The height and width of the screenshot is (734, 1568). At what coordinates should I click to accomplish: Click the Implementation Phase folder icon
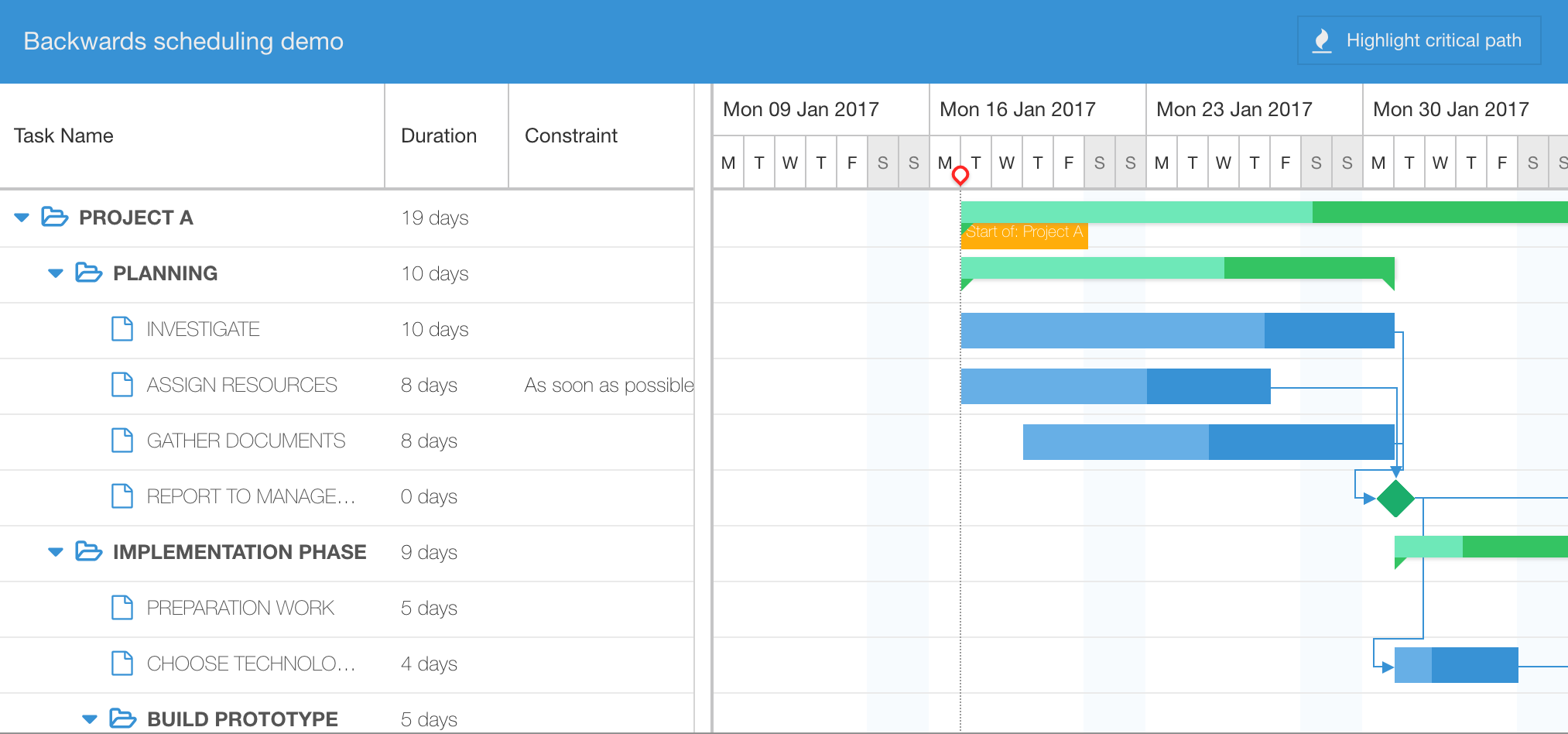pos(90,552)
